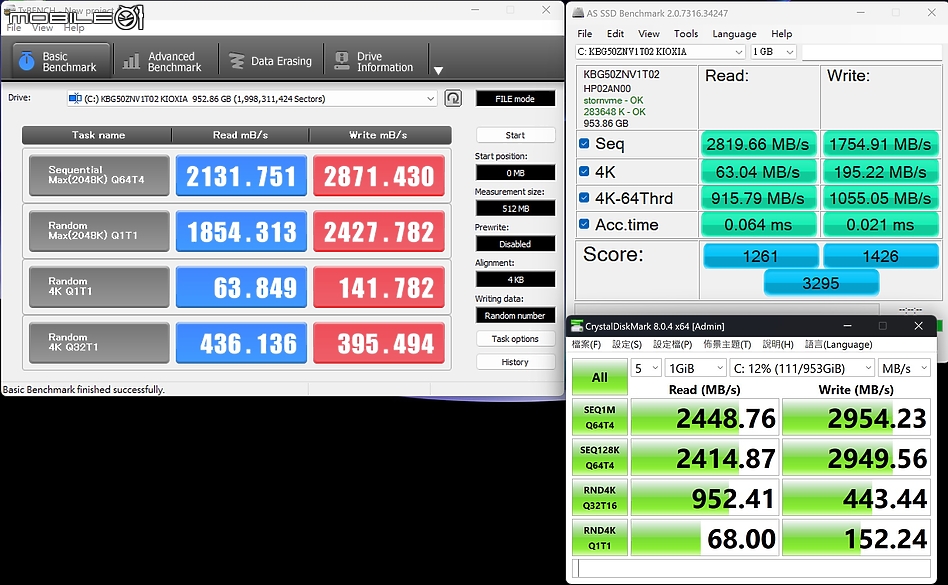The height and width of the screenshot is (585, 948).
Task: Click the 'stornvme - OK' driver status text
Action: pos(613,100)
